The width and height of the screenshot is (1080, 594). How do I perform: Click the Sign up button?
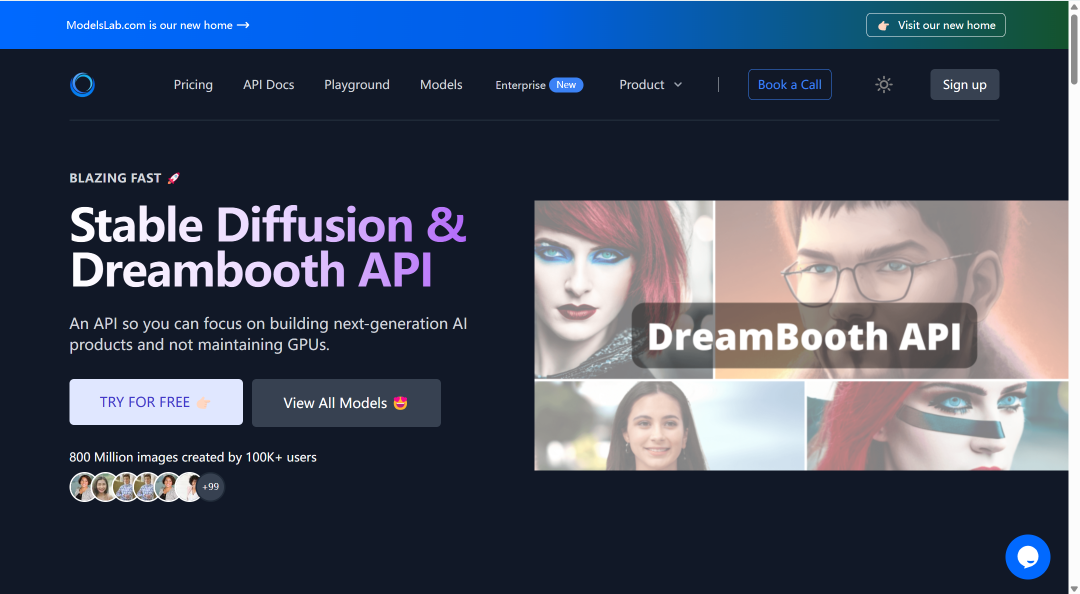click(x=964, y=85)
